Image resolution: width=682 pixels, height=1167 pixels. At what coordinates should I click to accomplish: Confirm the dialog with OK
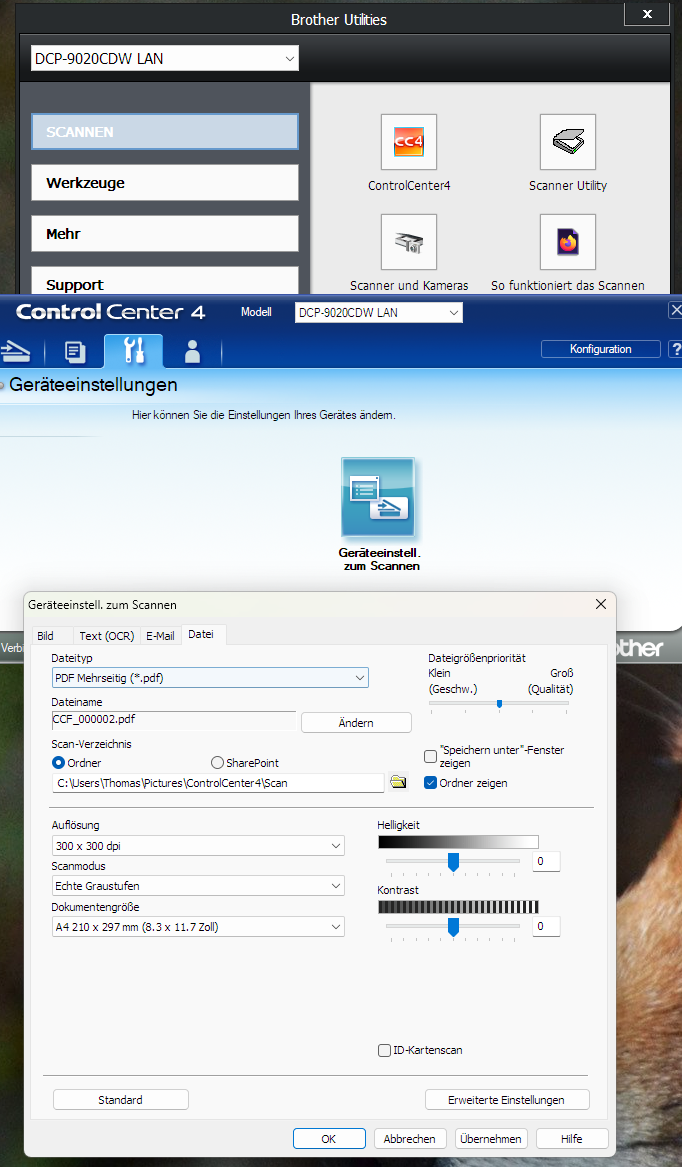329,1139
